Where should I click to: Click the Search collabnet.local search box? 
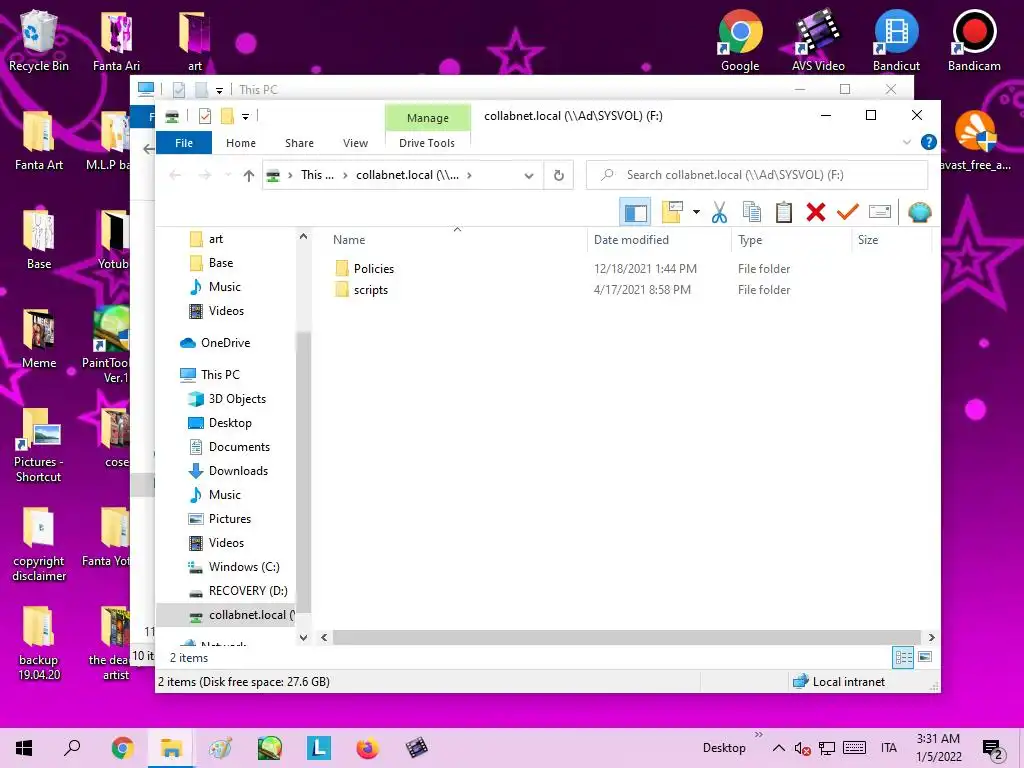[757, 175]
